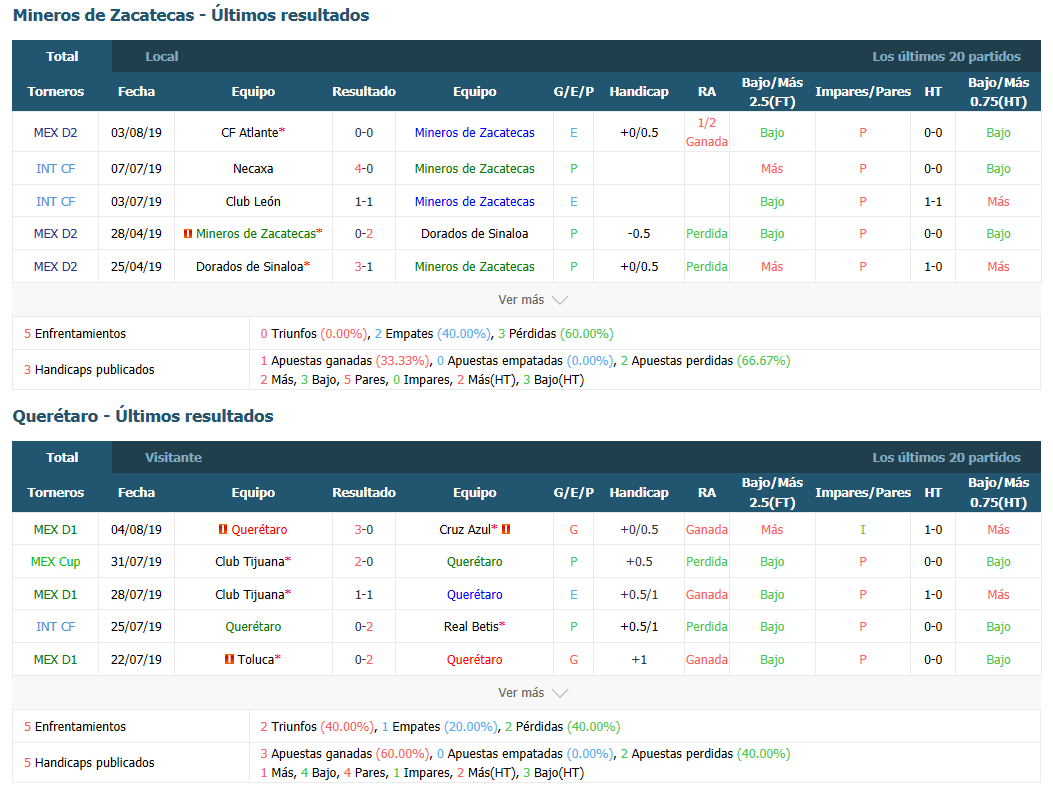Click the 3-1 result of the 25/04/19 match
Viewport: 1053px width, 788px height.
(x=364, y=267)
